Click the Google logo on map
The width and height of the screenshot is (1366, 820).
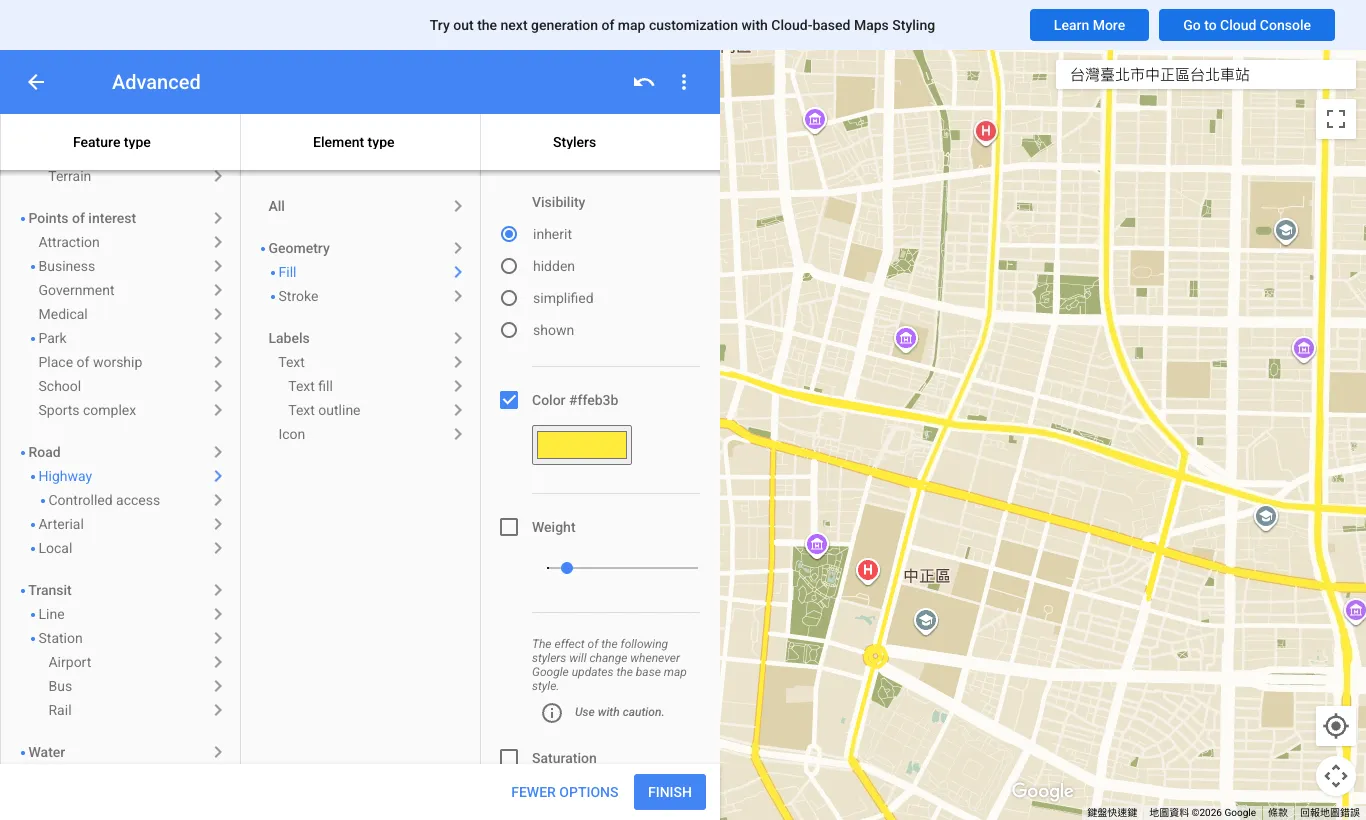coord(1042,791)
